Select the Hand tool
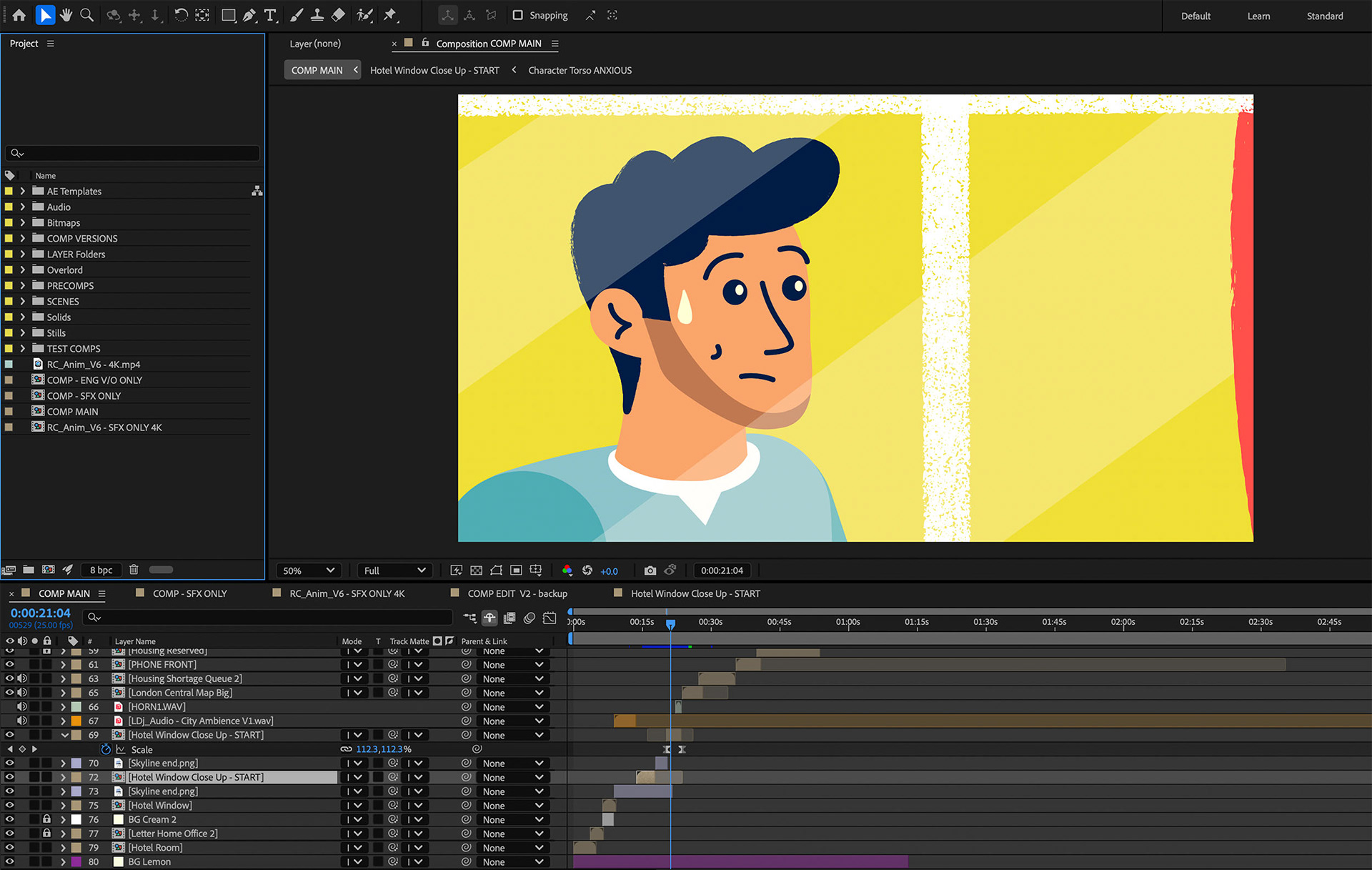 pos(66,15)
